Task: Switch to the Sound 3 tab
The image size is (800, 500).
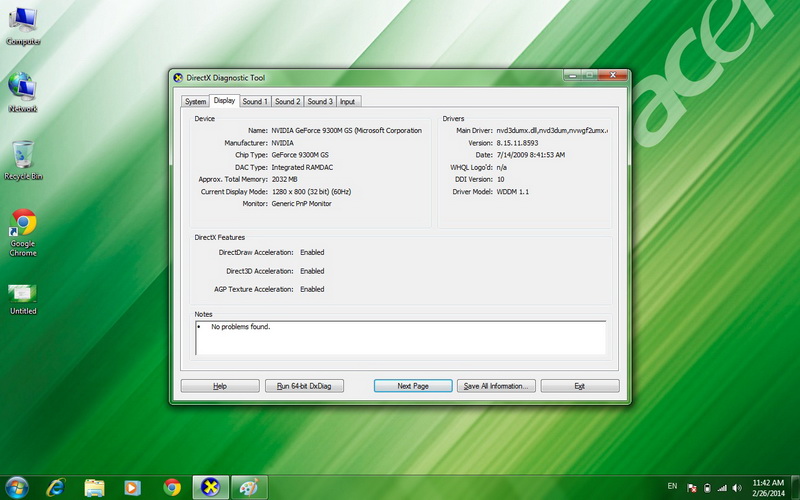Action: point(320,102)
